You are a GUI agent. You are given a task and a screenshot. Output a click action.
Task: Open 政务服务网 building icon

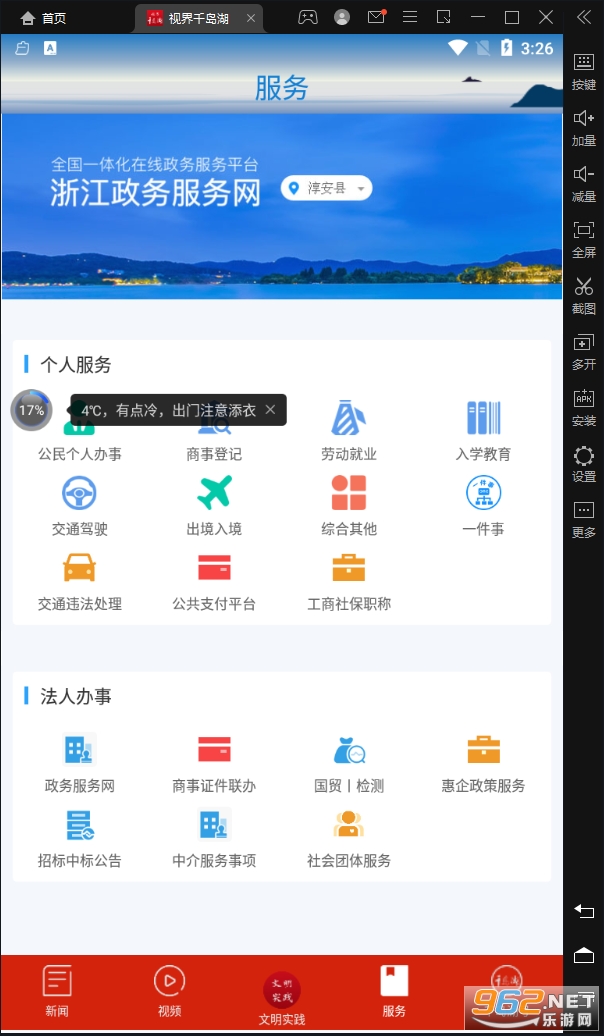pyautogui.click(x=79, y=749)
